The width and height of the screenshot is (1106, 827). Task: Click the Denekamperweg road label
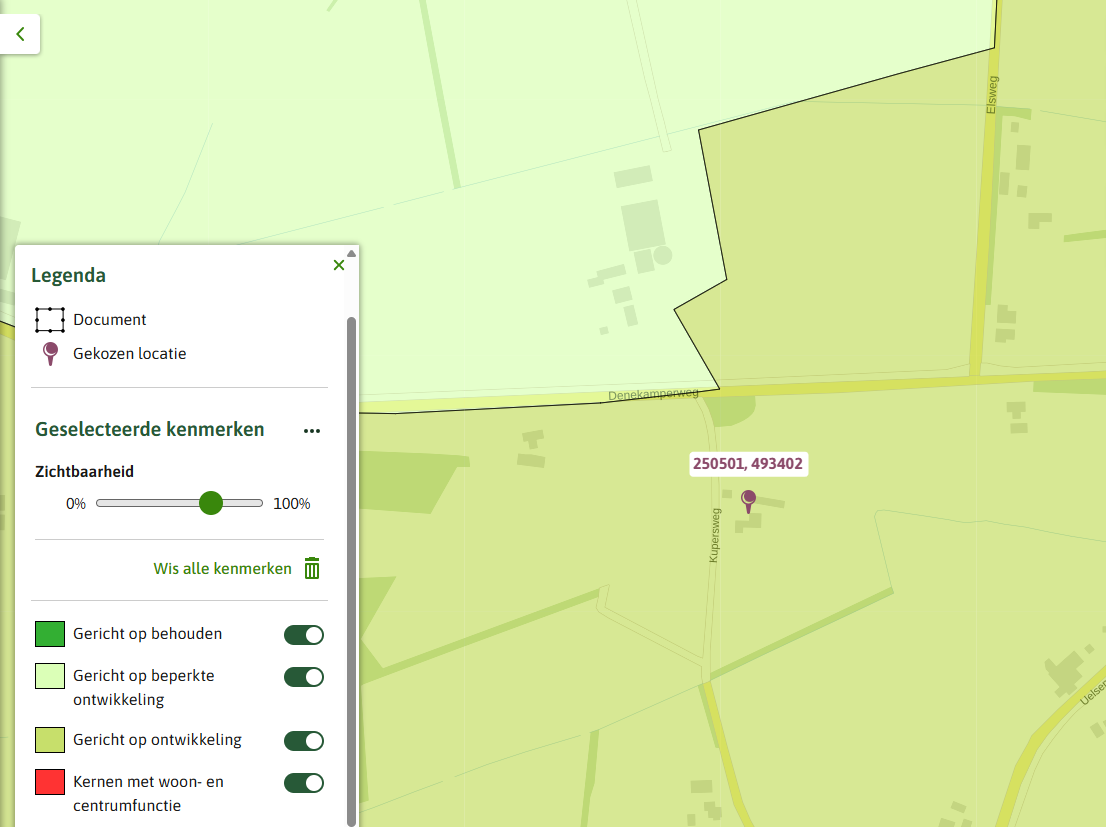click(653, 394)
